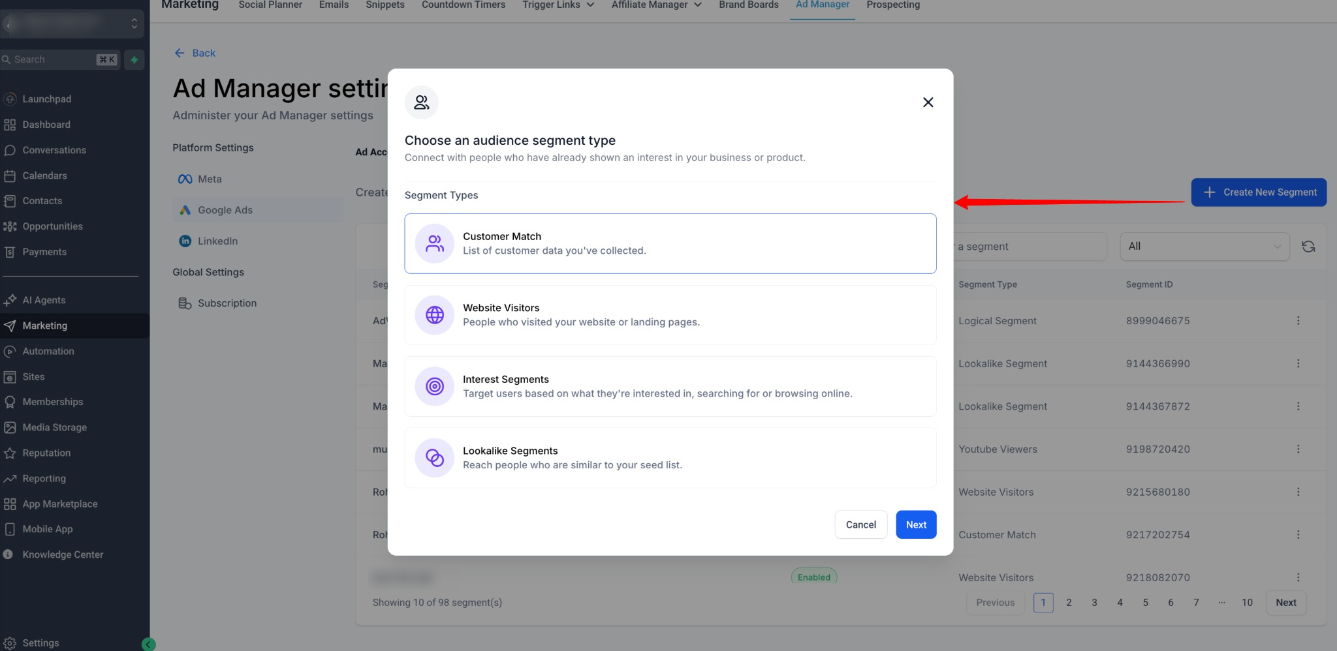Open the Brand Boards tab

click(x=749, y=5)
